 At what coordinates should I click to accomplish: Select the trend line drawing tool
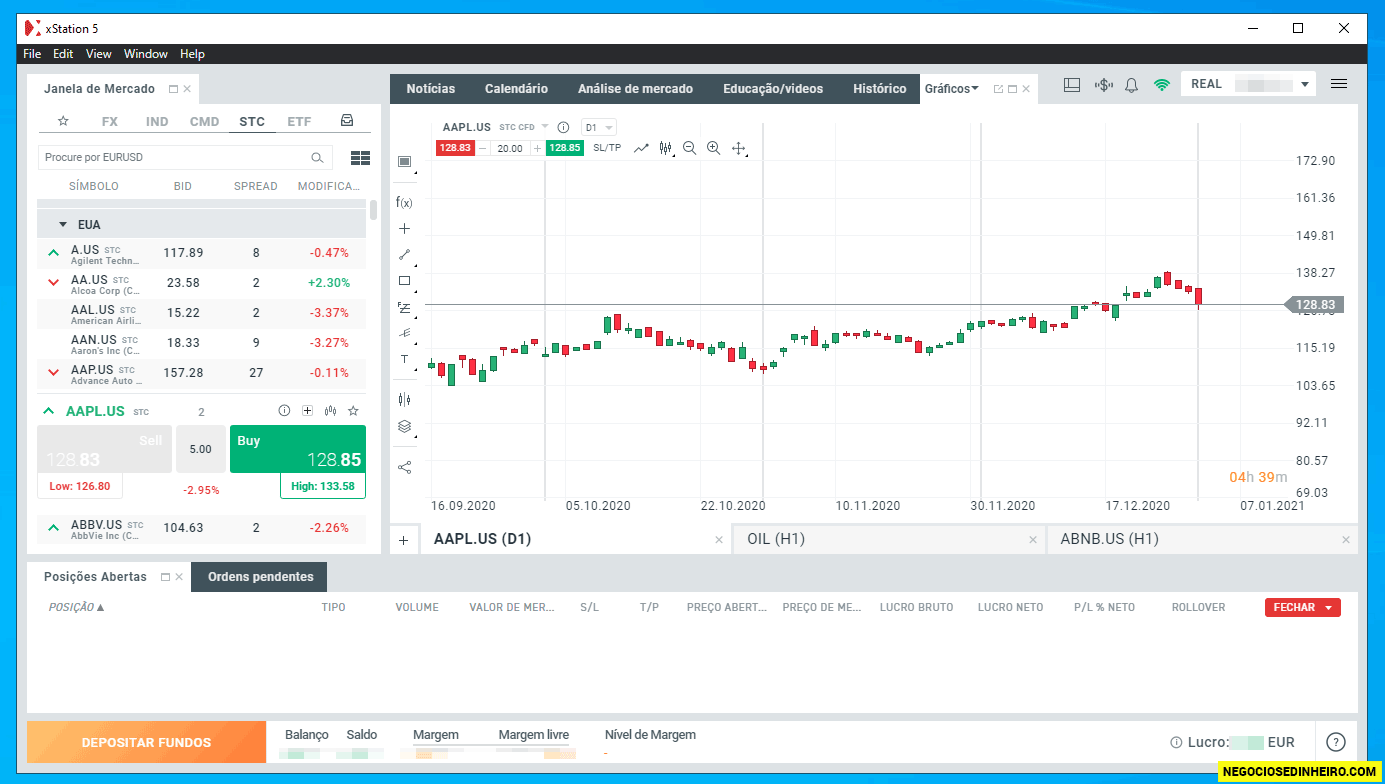(404, 255)
